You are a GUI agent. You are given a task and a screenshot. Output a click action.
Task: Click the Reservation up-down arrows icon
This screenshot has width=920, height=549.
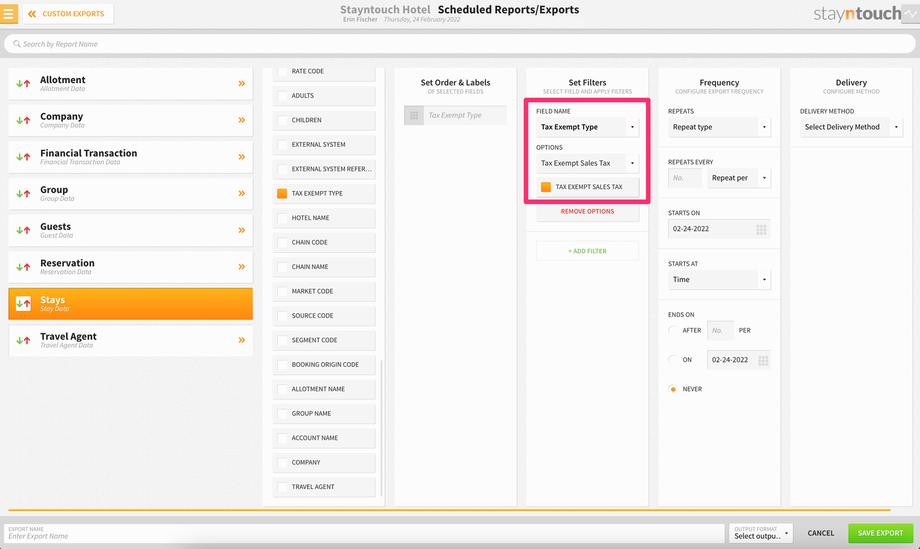[23, 267]
